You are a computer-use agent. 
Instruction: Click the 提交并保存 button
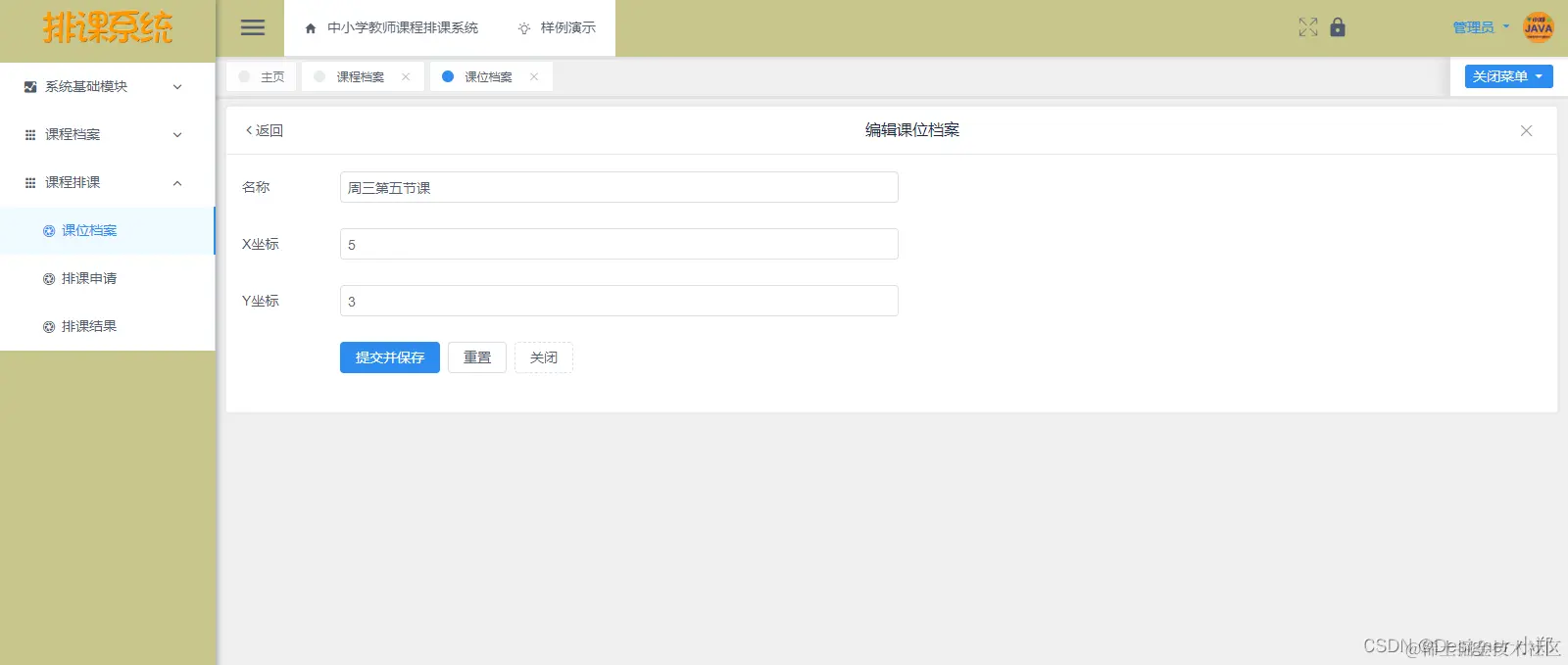(390, 357)
